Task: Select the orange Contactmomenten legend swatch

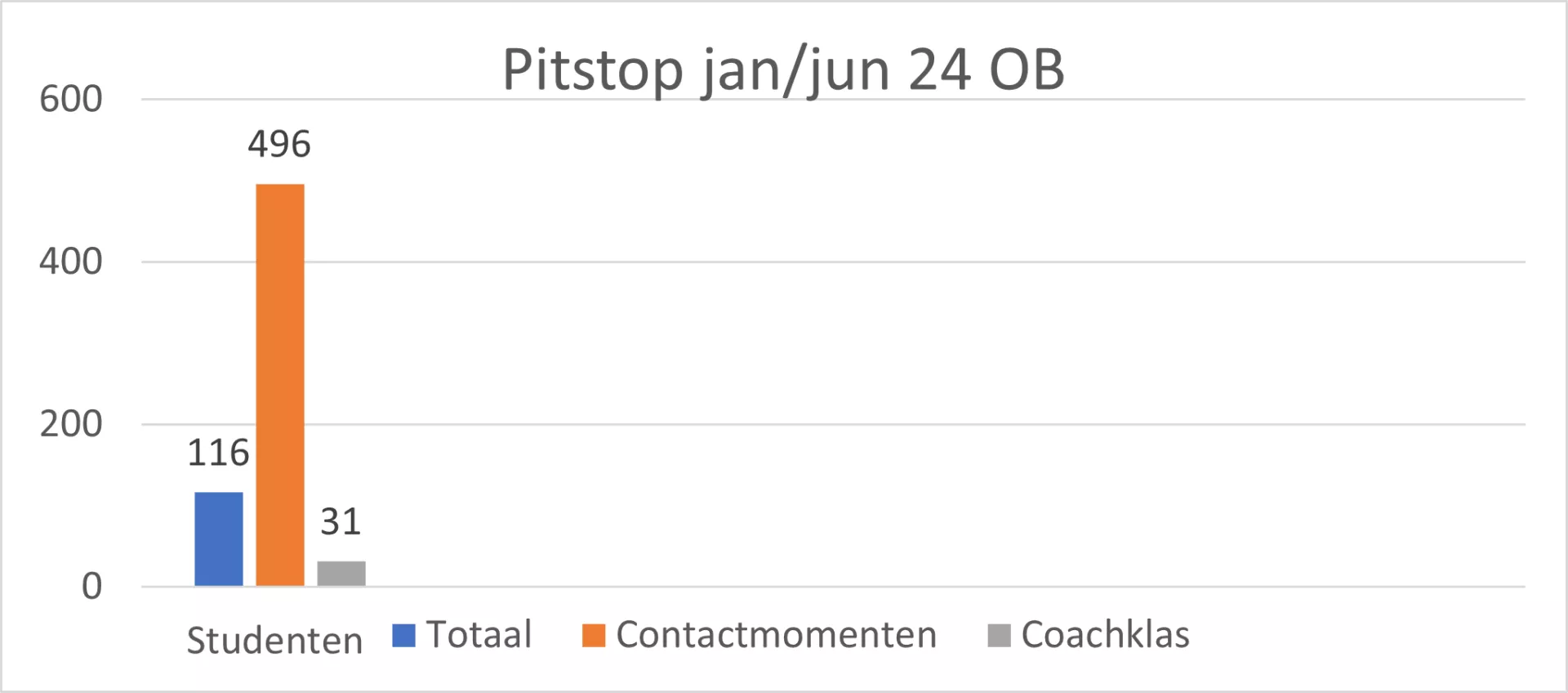Action: click(x=594, y=635)
